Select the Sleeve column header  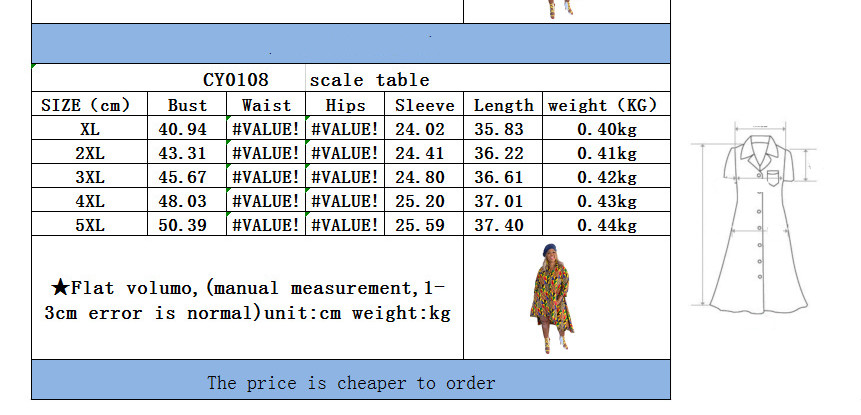click(424, 105)
